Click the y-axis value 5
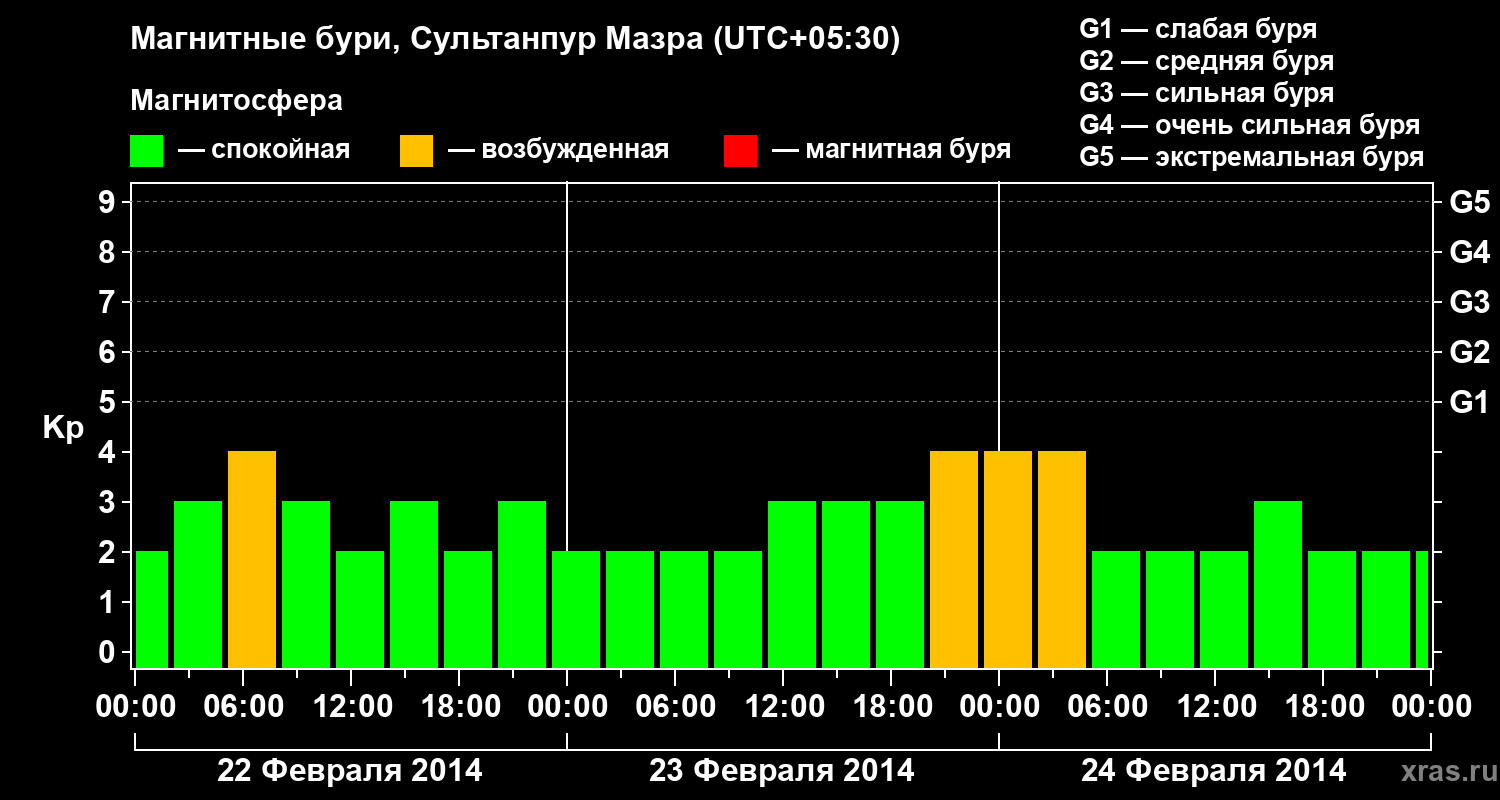The image size is (1500, 800). pos(108,402)
